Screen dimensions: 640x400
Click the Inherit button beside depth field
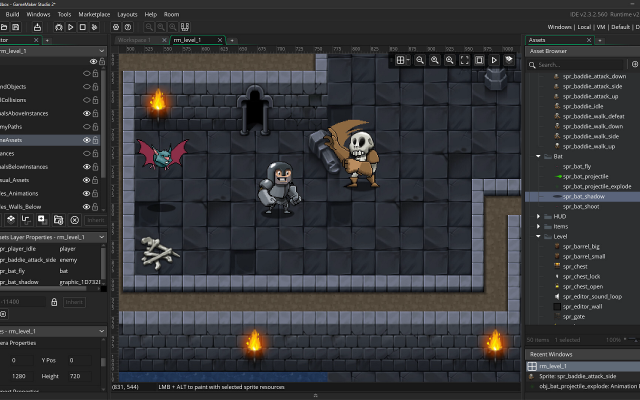click(x=74, y=302)
